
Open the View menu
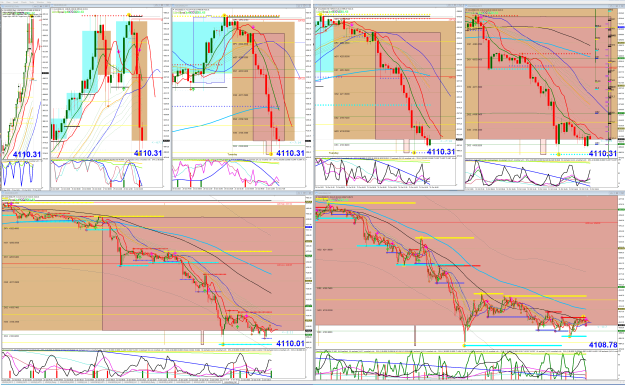tap(8, 2)
